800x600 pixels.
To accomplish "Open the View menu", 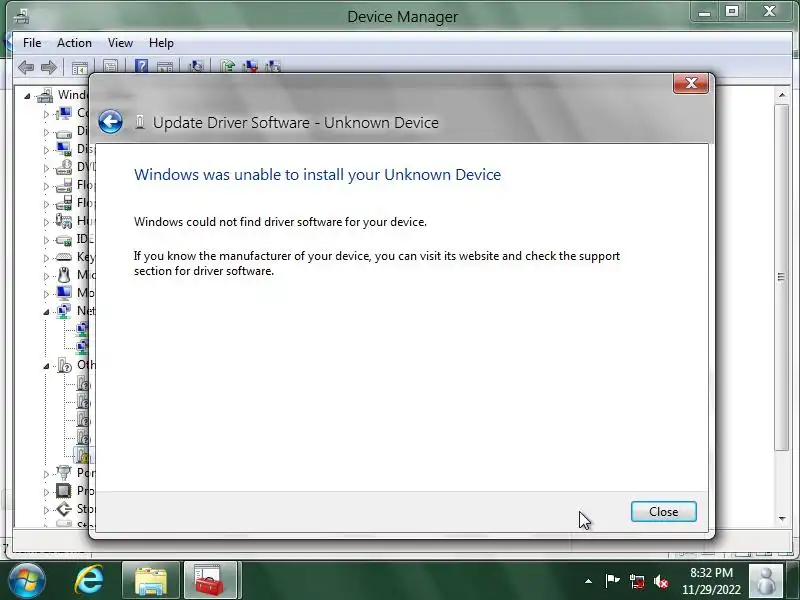I will 120,43.
